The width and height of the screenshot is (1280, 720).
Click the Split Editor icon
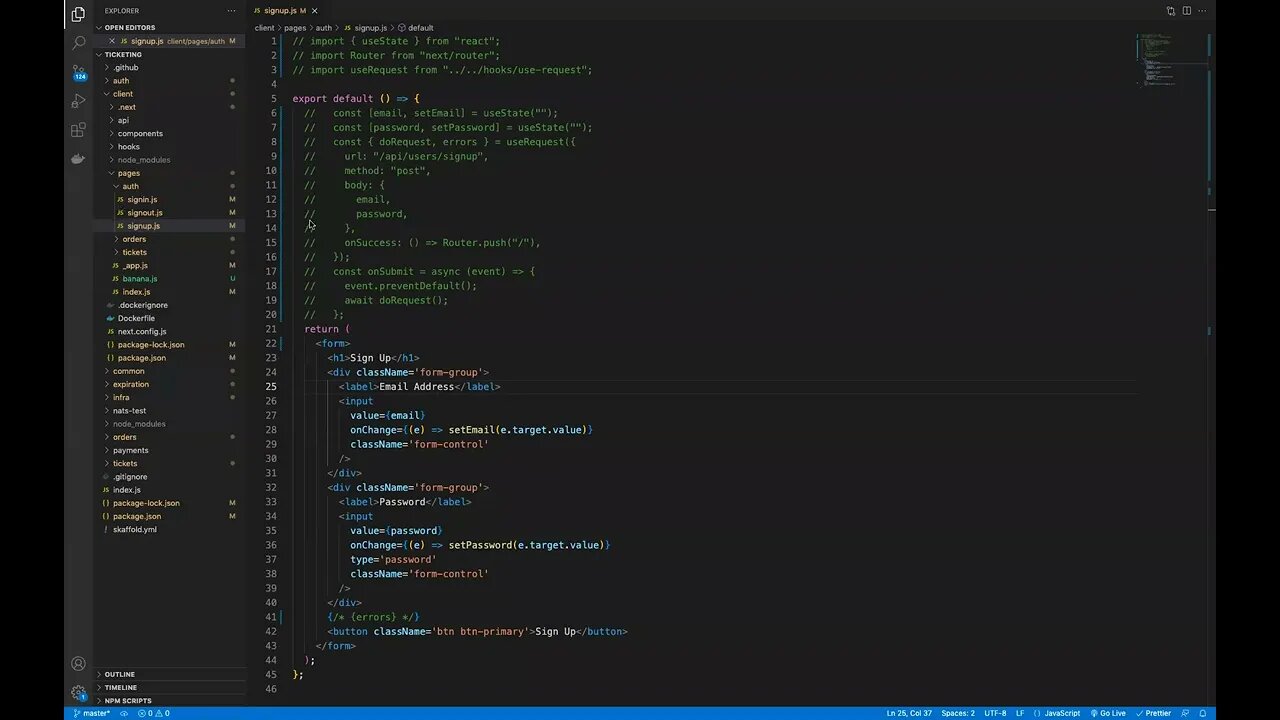click(1187, 11)
